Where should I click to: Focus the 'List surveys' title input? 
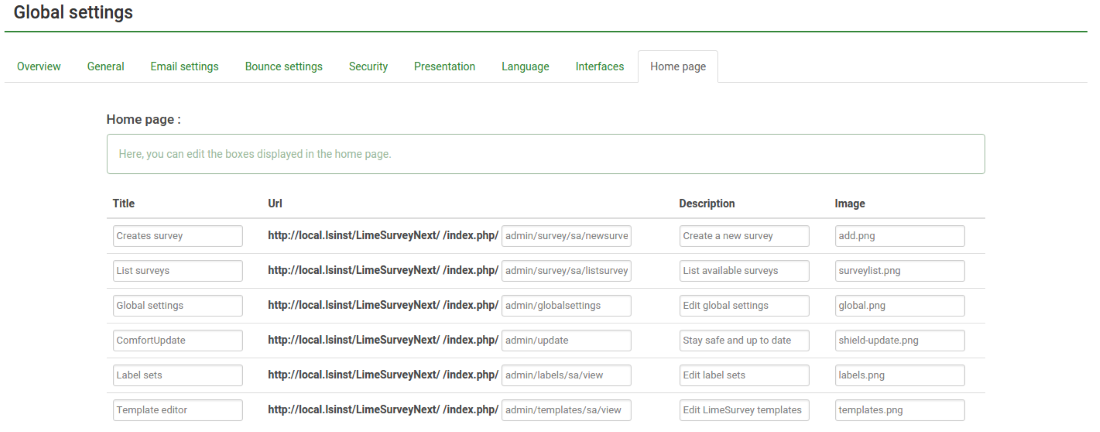(177, 270)
